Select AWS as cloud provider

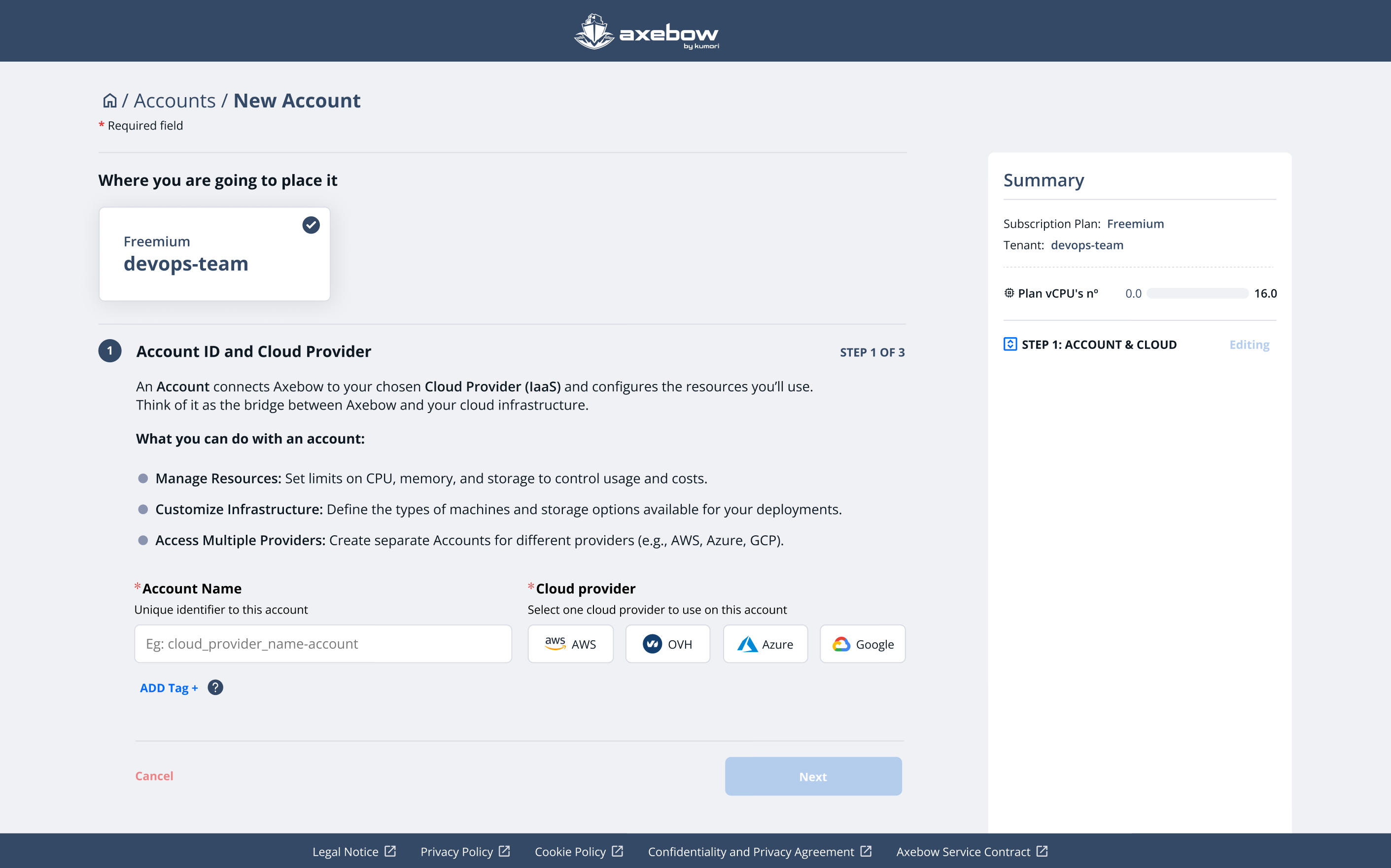coord(570,644)
